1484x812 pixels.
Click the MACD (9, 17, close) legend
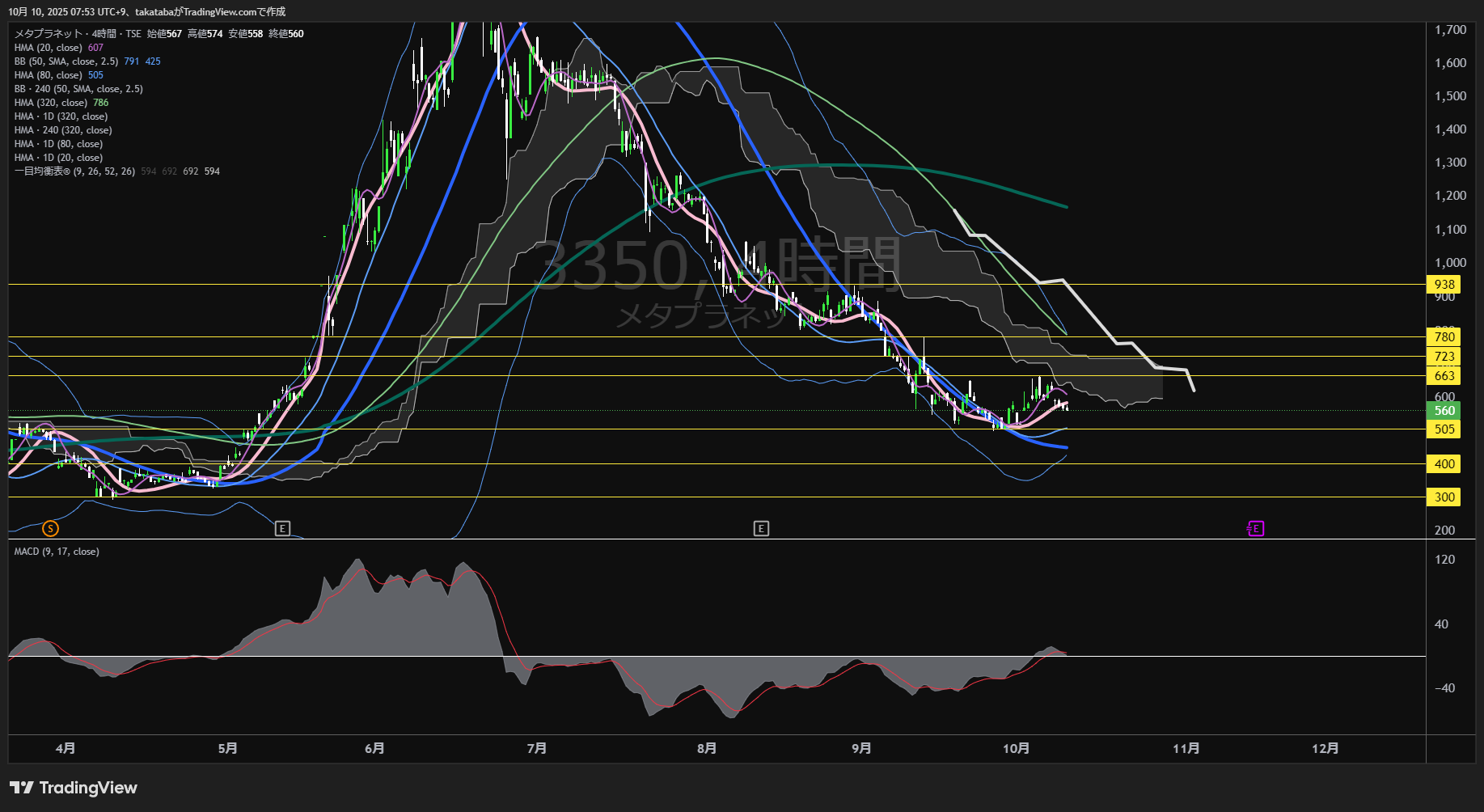point(57,552)
